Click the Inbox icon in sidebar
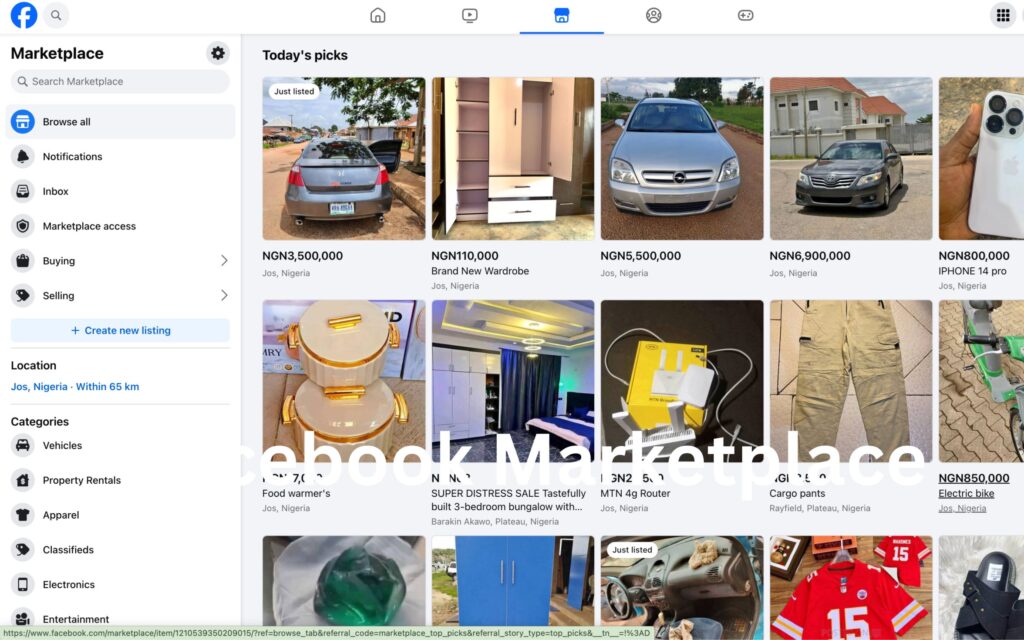Screen dimensions: 1024x640 (23, 191)
